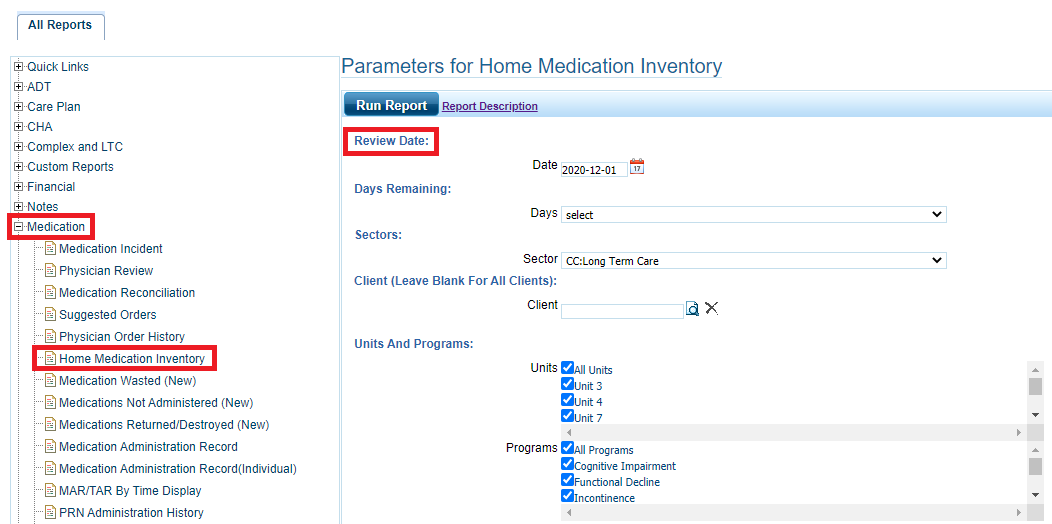Click into the Client text field
Image resolution: width=1052 pixels, height=524 pixels.
tap(622, 311)
